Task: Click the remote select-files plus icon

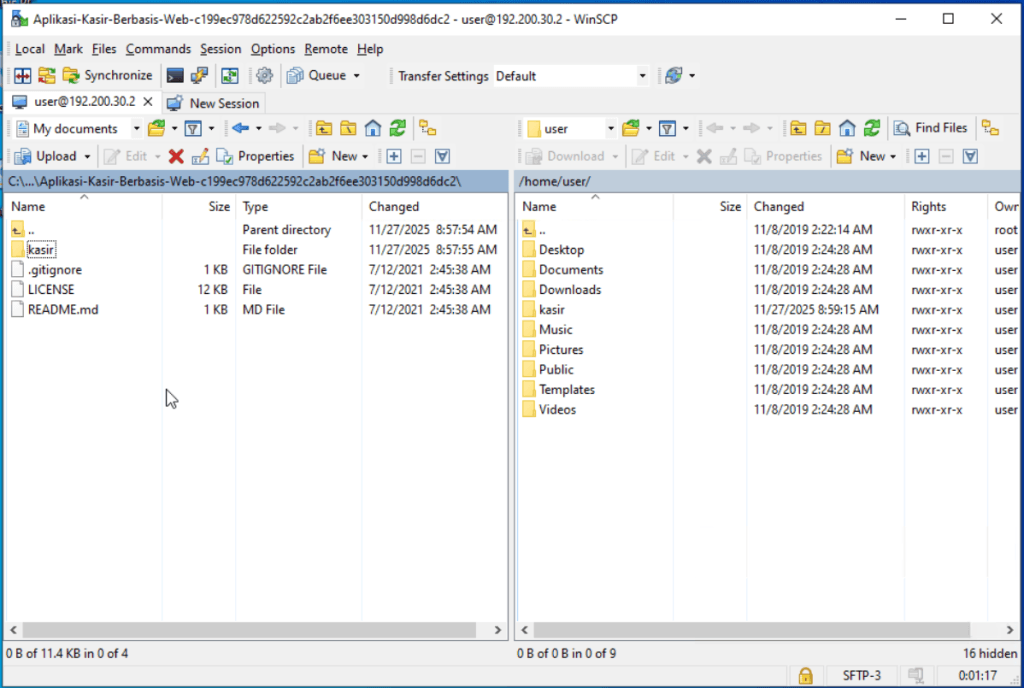Action: click(921, 156)
